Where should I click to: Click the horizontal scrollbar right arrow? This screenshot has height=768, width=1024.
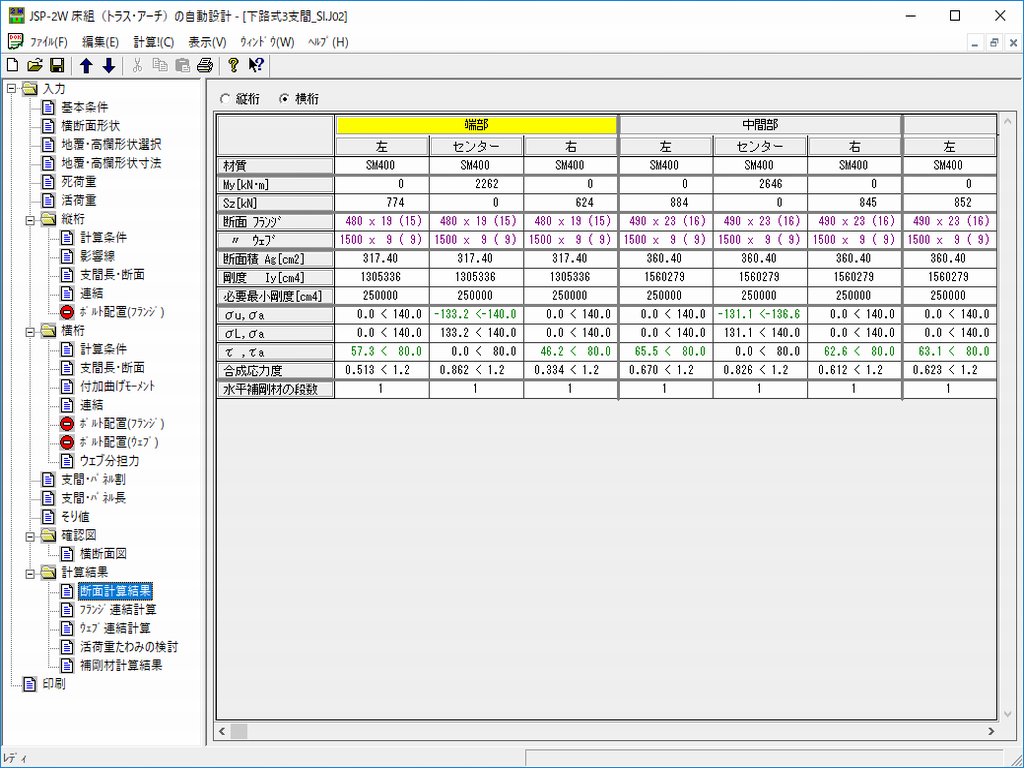tap(989, 732)
